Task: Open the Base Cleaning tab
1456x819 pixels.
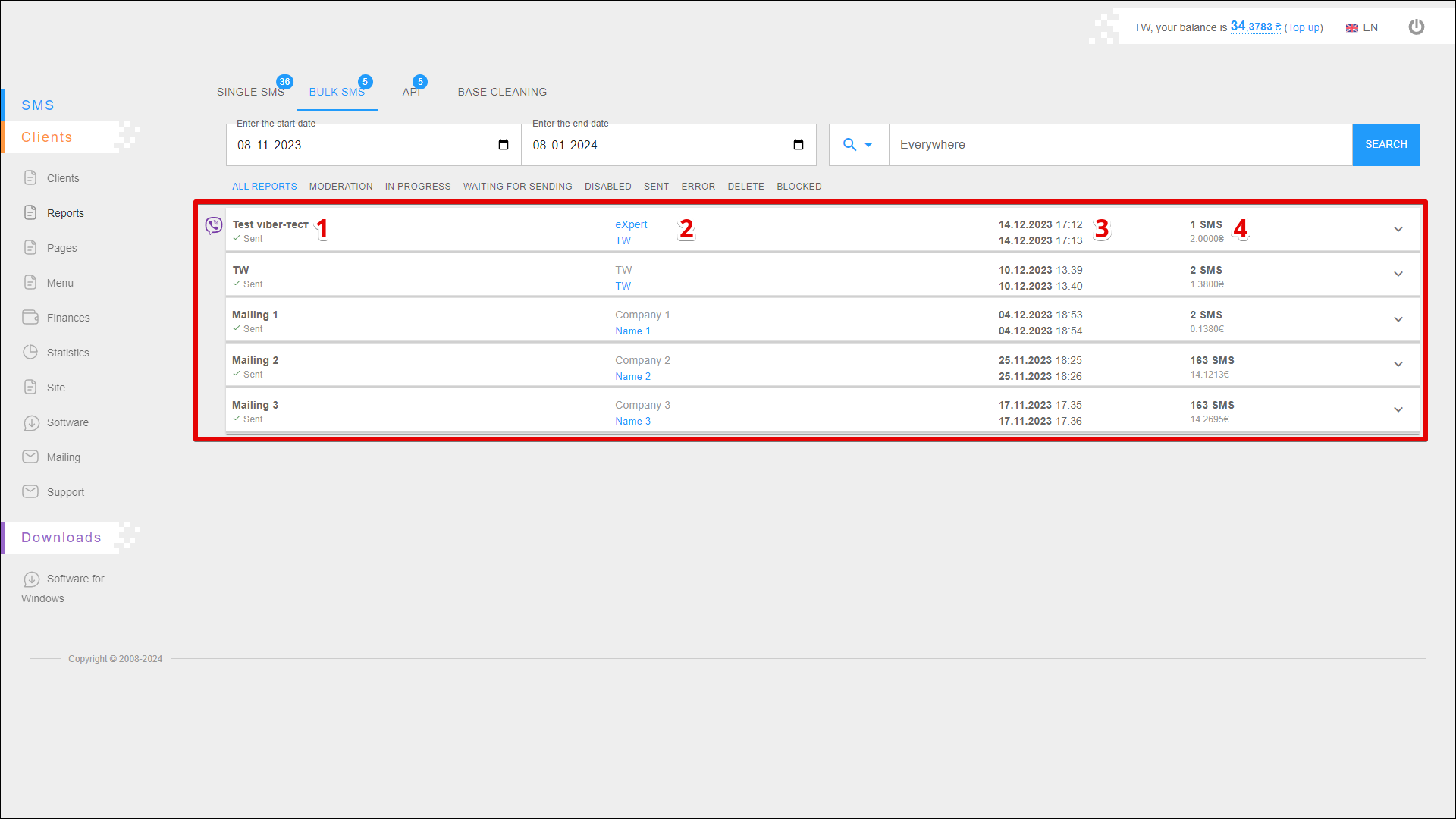Action: [502, 92]
